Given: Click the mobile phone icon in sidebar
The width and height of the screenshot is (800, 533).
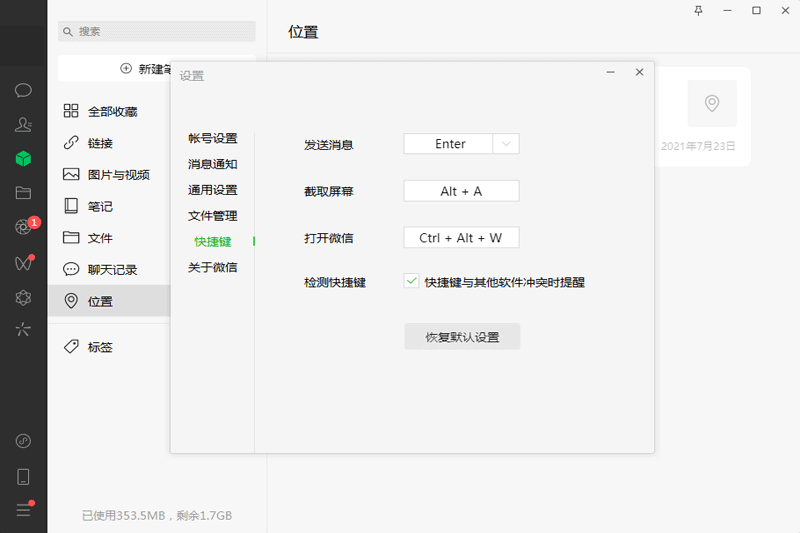Looking at the screenshot, I should 23,476.
